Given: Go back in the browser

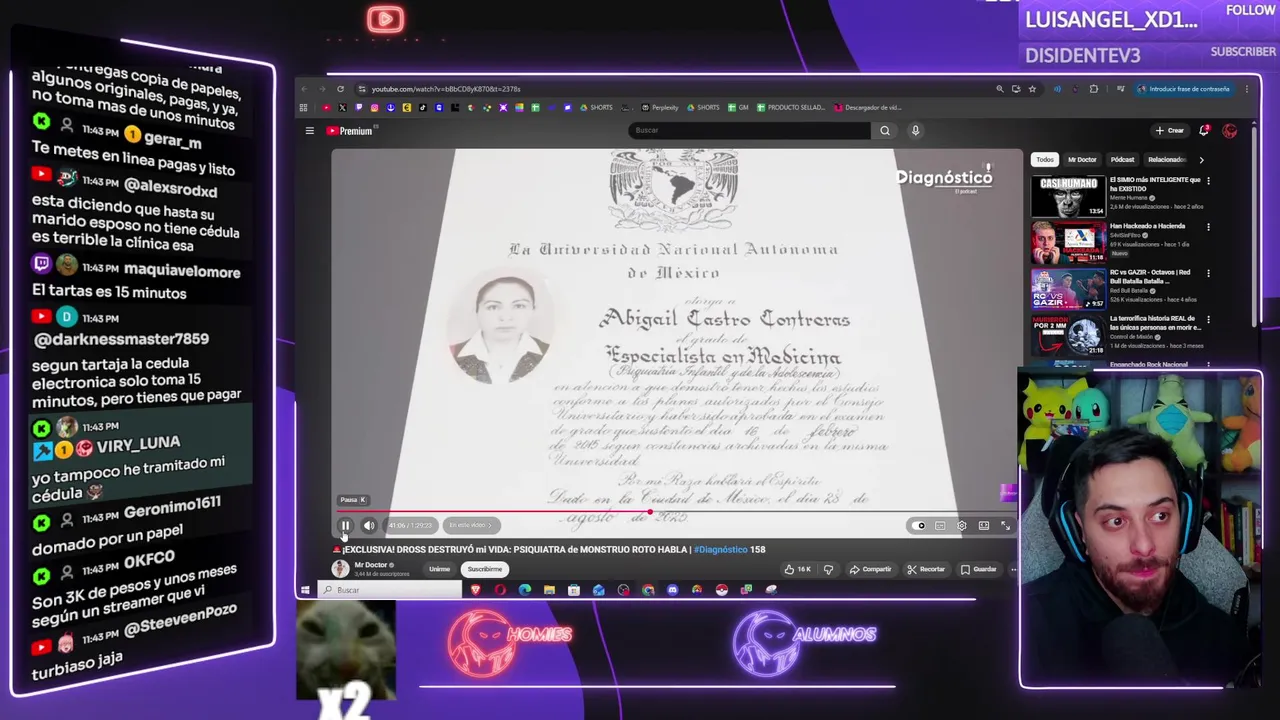Looking at the screenshot, I should [x=307, y=89].
